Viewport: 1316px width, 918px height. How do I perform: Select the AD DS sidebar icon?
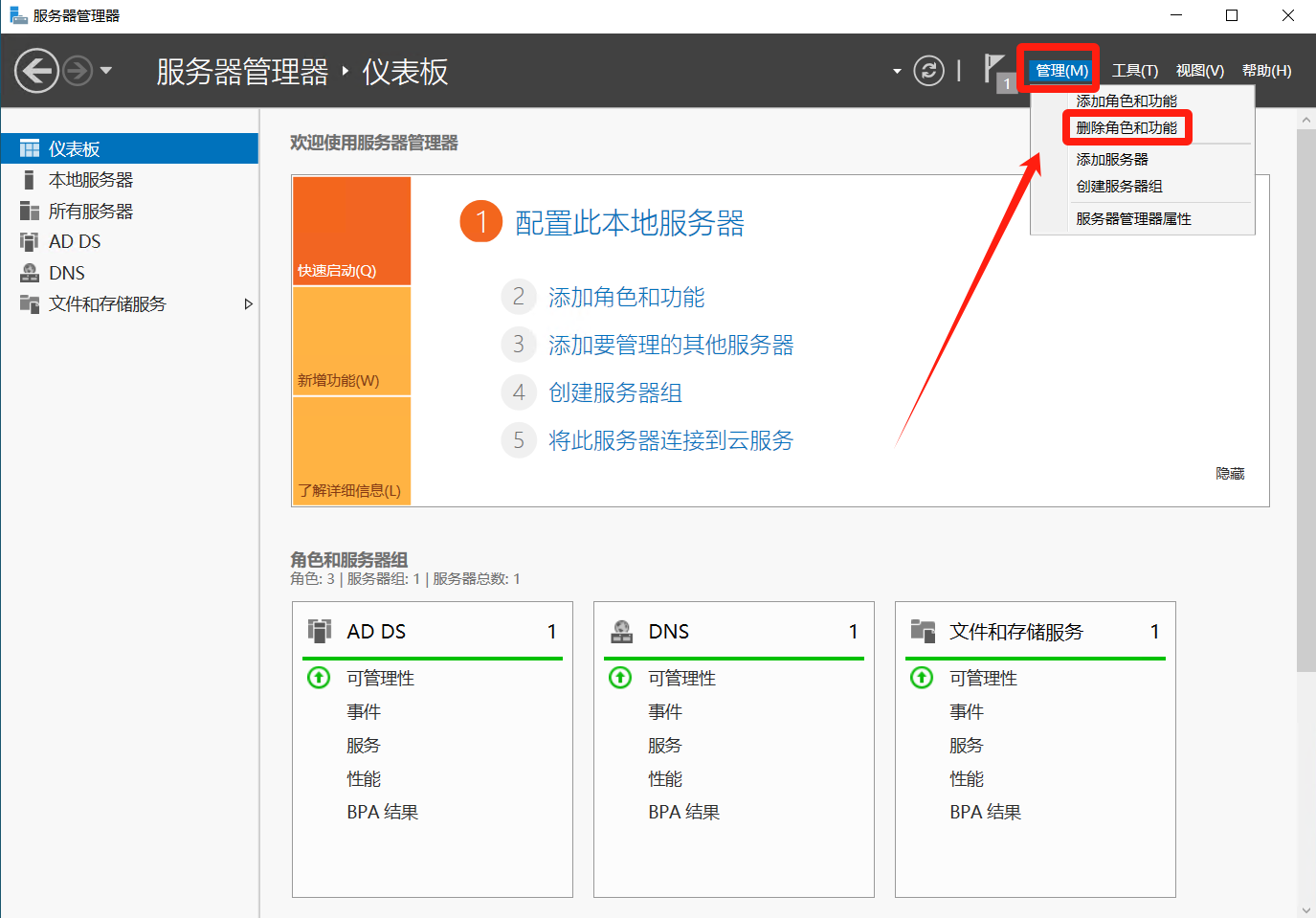point(30,242)
